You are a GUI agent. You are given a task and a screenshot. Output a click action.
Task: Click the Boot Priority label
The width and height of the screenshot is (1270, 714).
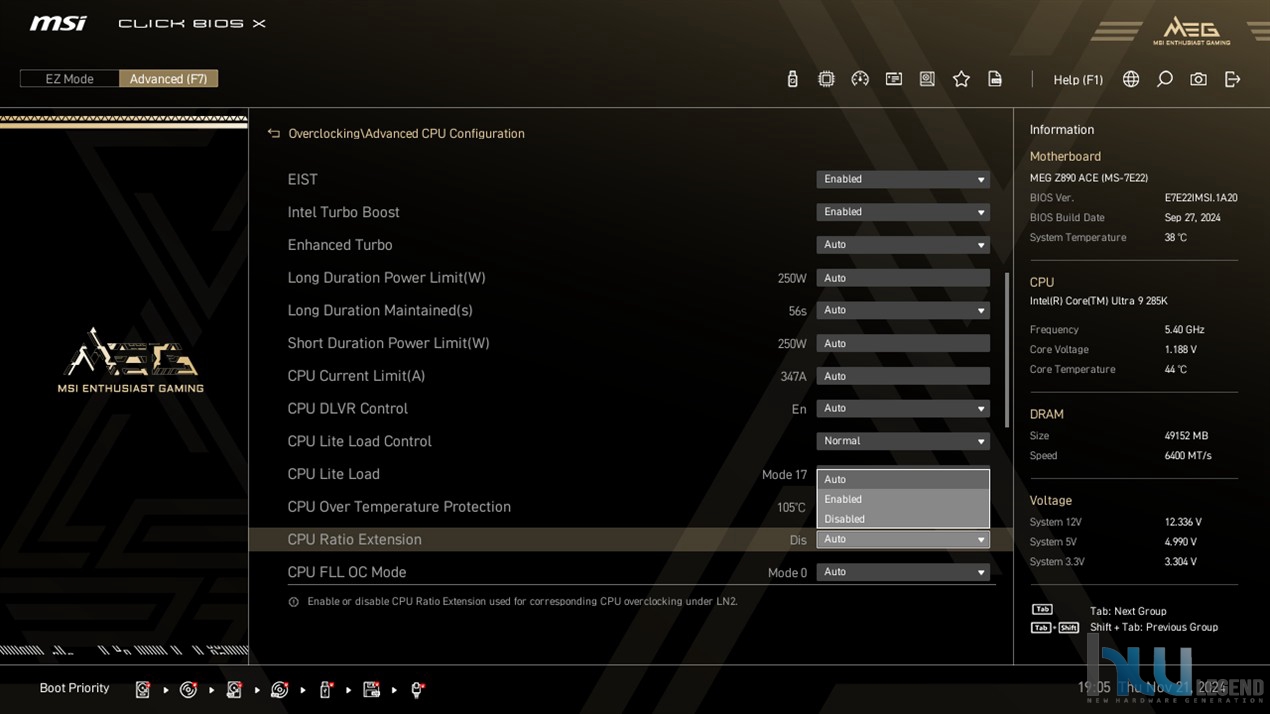pyautogui.click(x=74, y=688)
